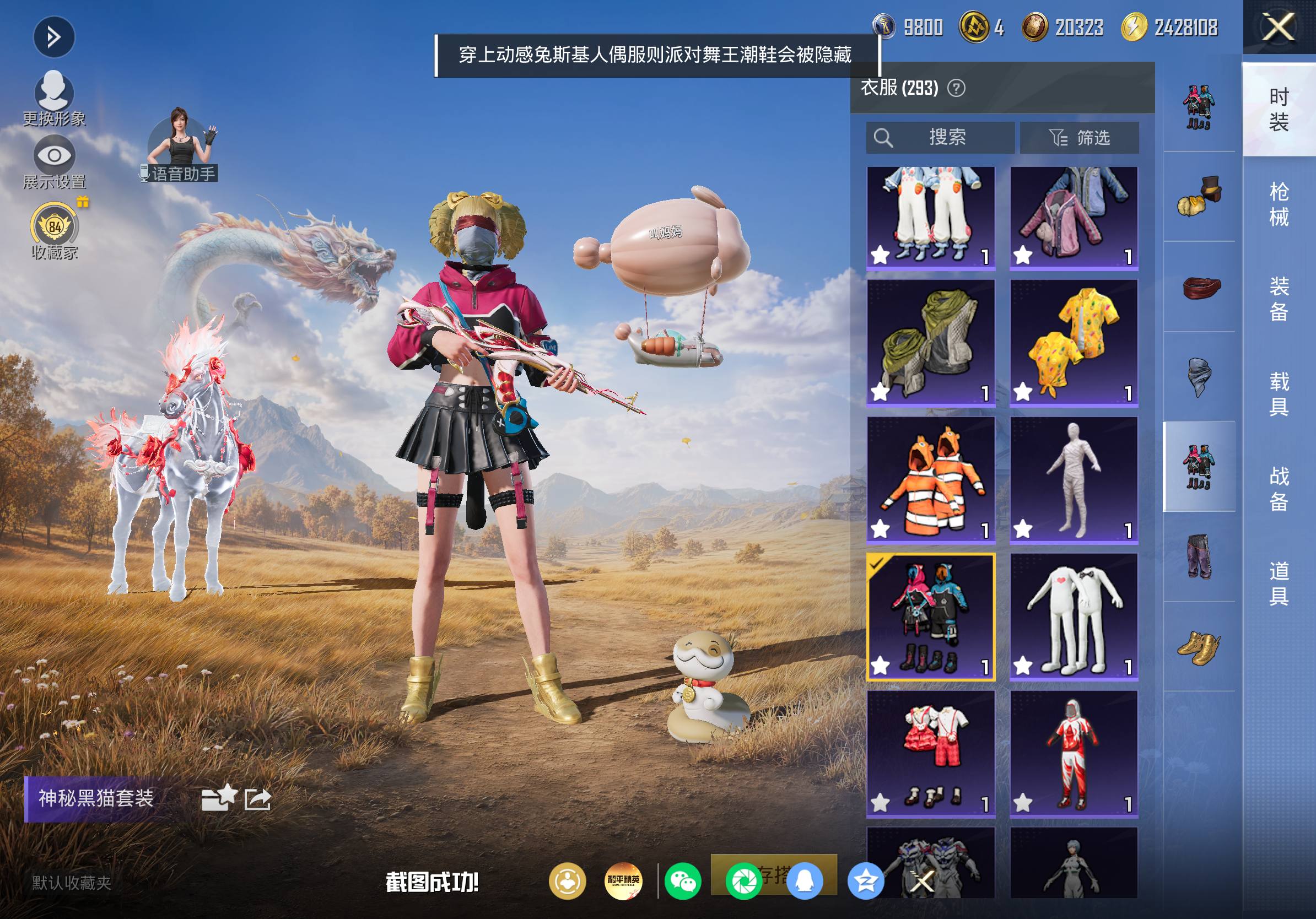
Task: Select the white doll suit outfit
Action: (x=1074, y=617)
